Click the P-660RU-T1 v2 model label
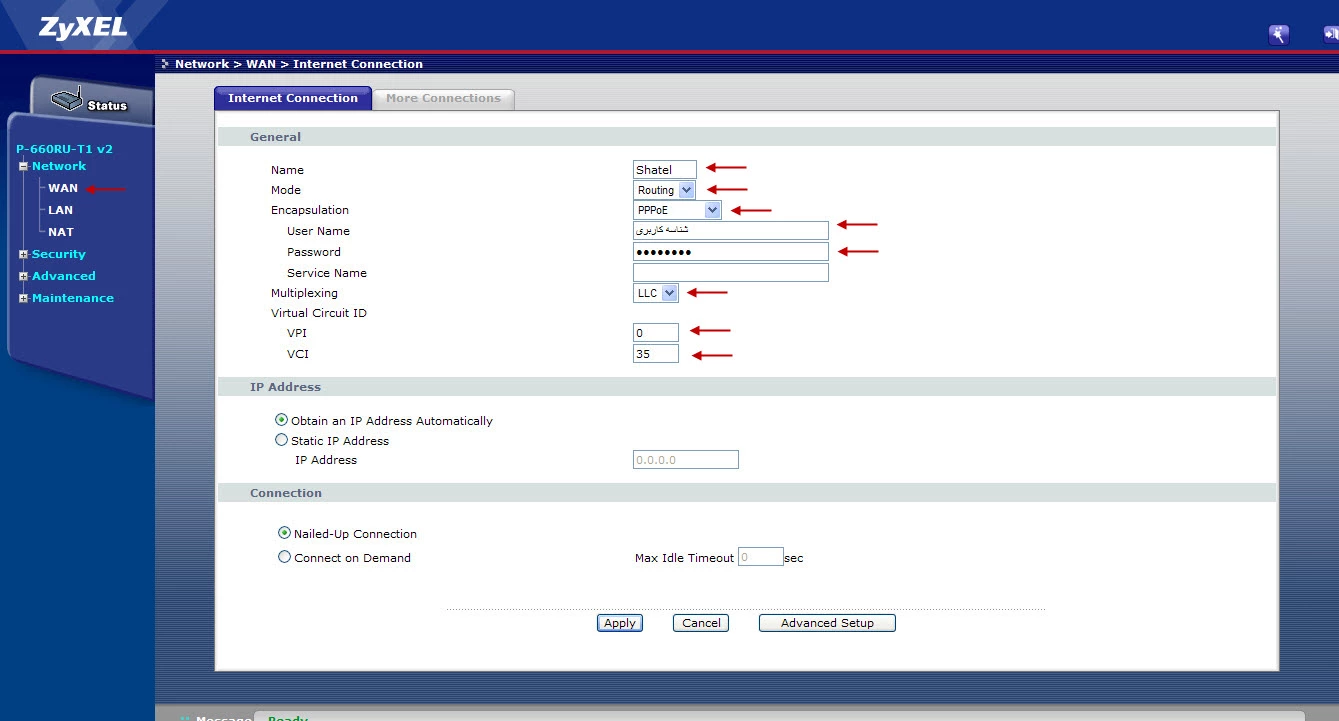Viewport: 1339px width, 721px height. click(x=64, y=149)
